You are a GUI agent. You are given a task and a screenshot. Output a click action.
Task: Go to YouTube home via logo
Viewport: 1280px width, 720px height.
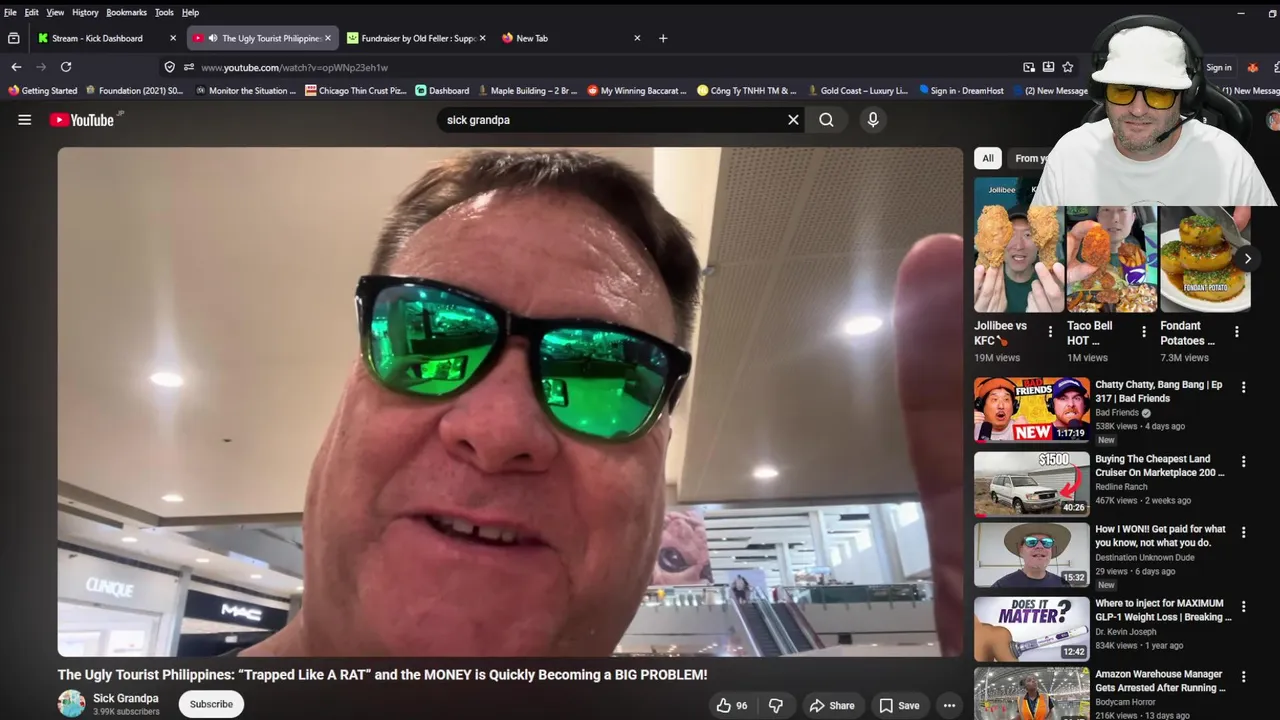[x=82, y=120]
